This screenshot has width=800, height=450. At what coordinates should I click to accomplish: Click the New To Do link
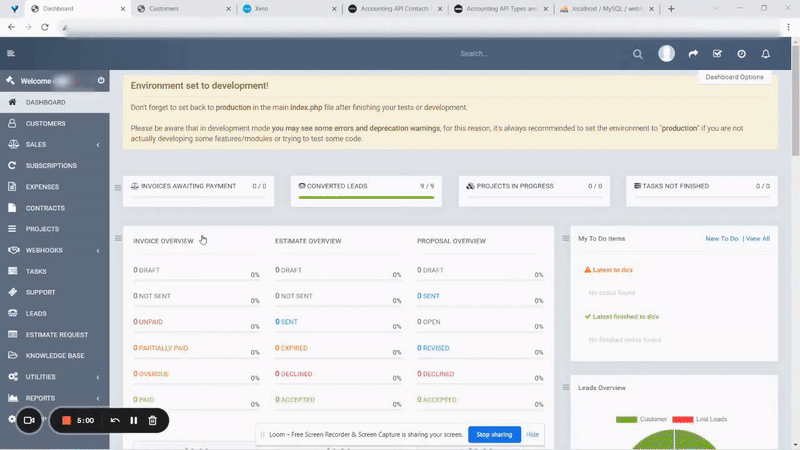(721, 239)
